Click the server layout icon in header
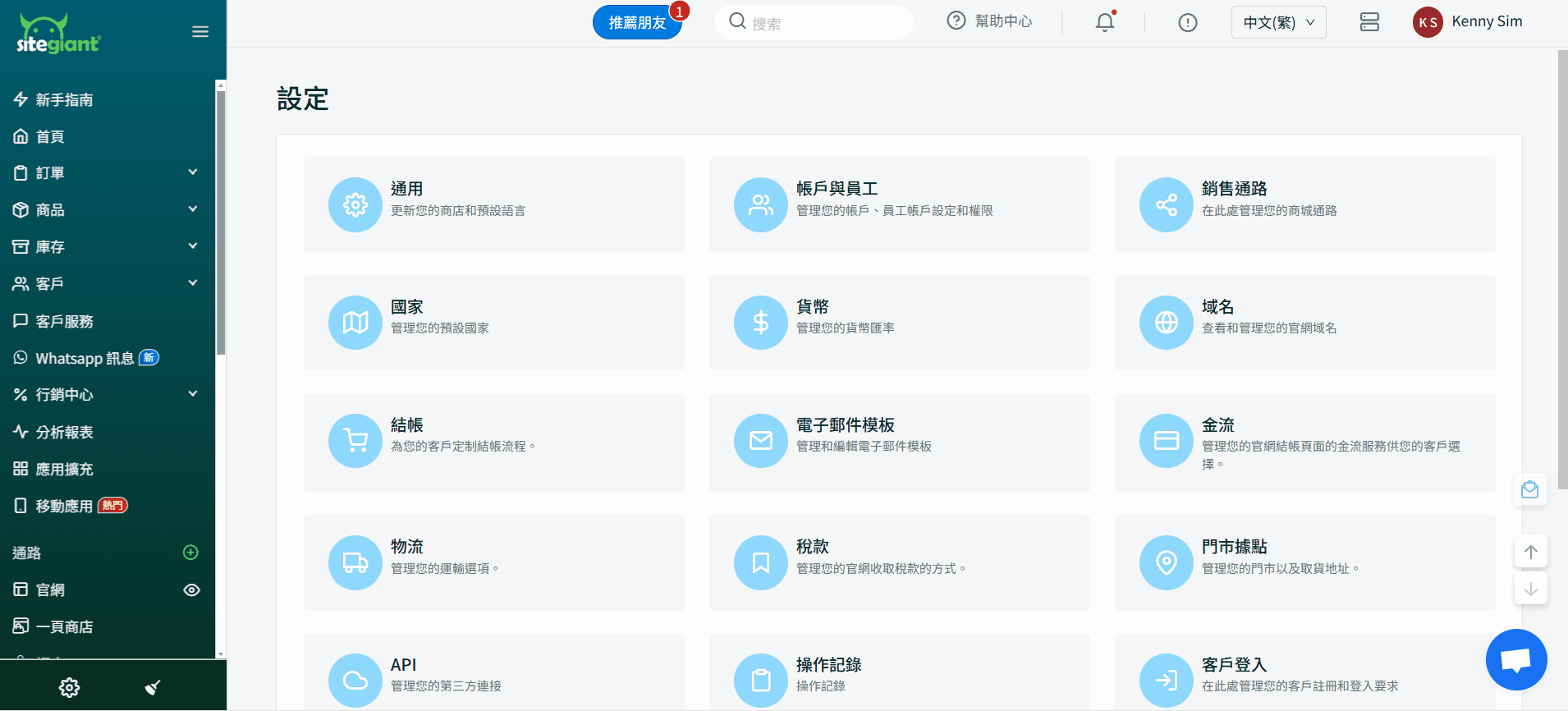 pos(1369,22)
